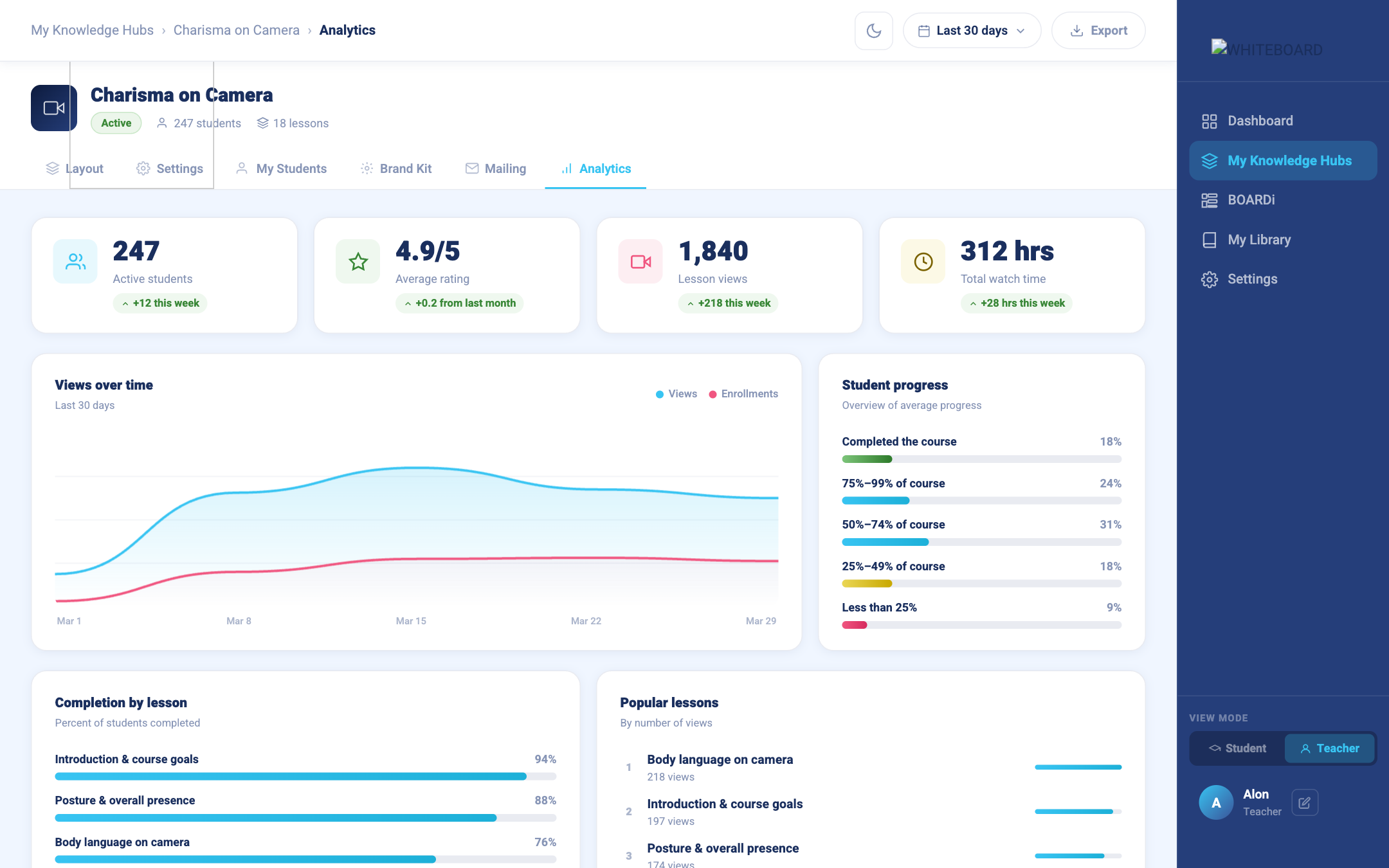Open Dashboard in the sidebar
This screenshot has width=1389, height=868.
click(1283, 121)
